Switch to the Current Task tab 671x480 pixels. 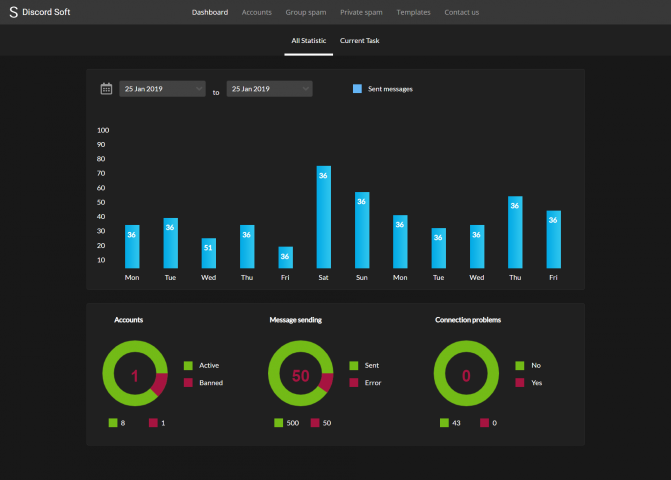point(359,41)
